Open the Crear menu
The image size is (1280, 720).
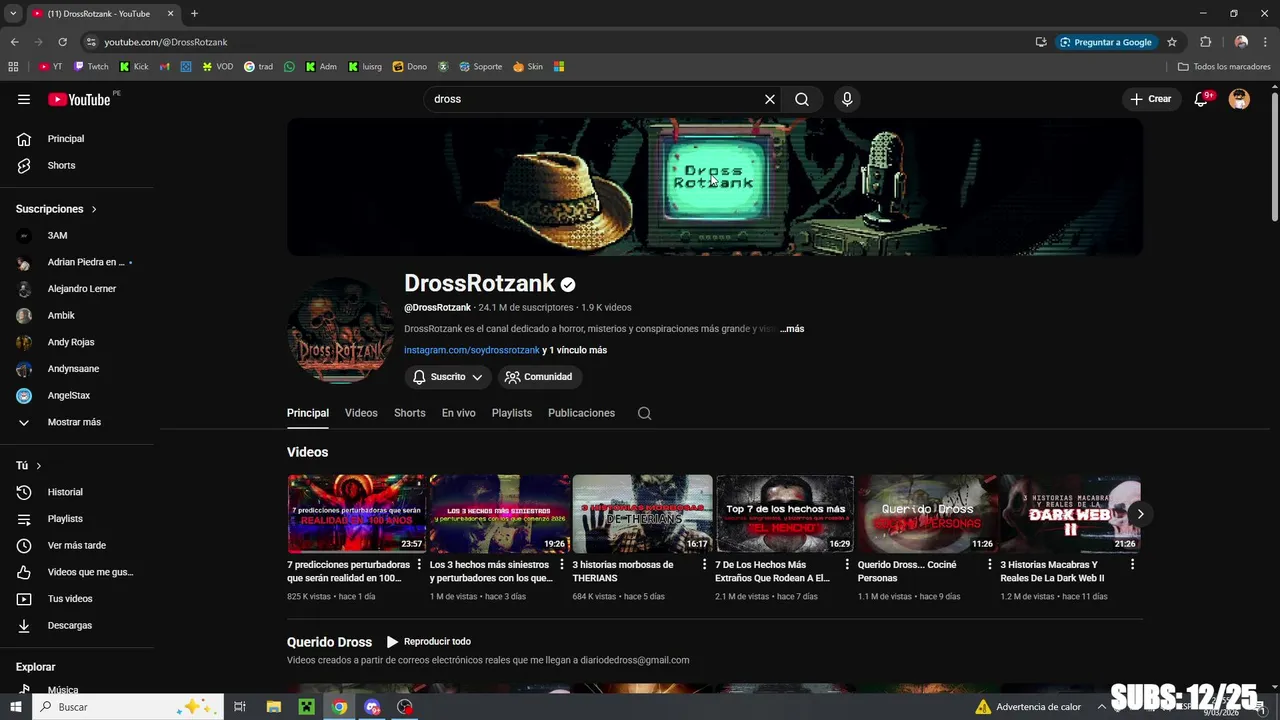click(x=1151, y=99)
